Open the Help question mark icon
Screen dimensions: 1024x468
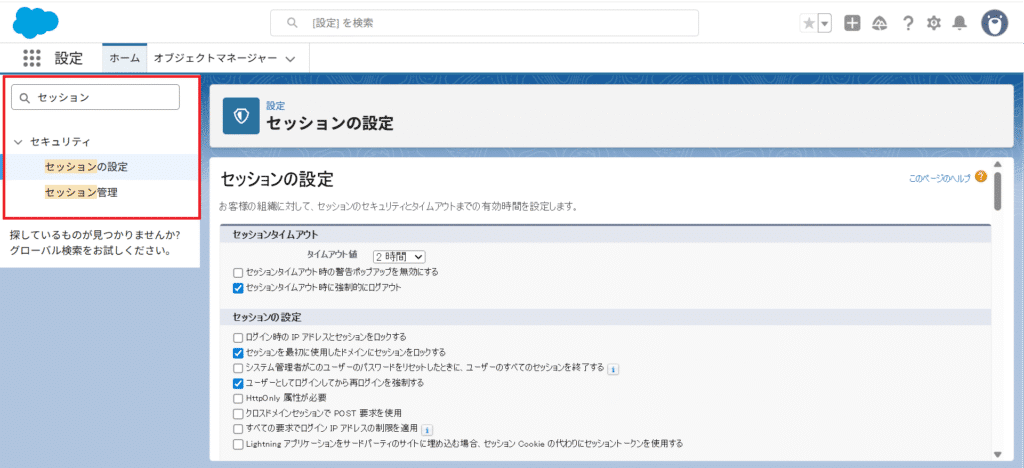click(907, 23)
